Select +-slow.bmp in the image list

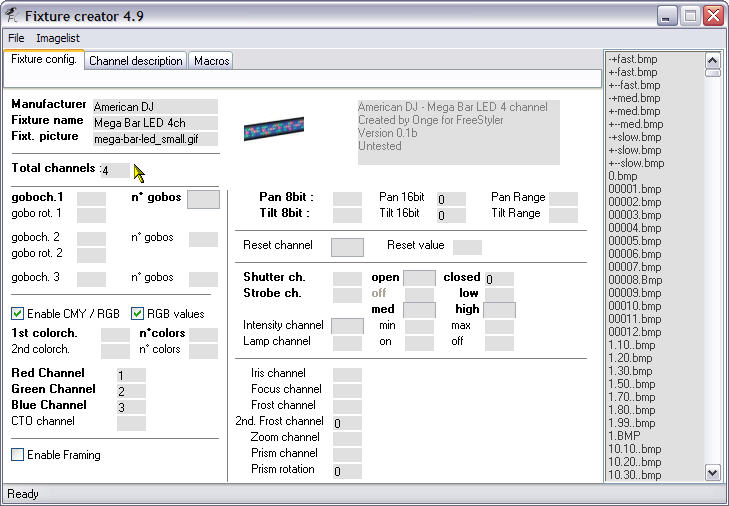tap(635, 150)
